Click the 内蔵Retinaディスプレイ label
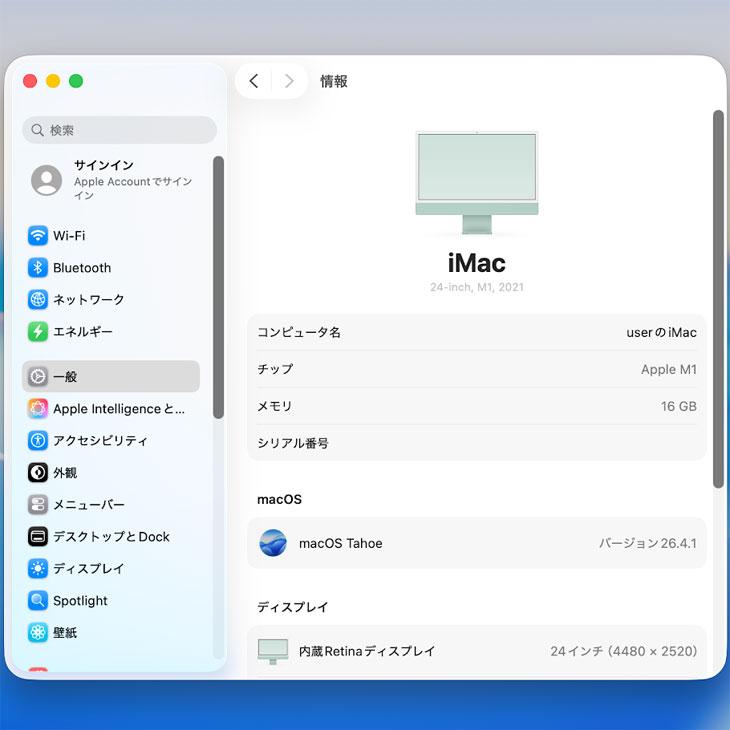Viewport: 730px width, 730px height. (367, 651)
